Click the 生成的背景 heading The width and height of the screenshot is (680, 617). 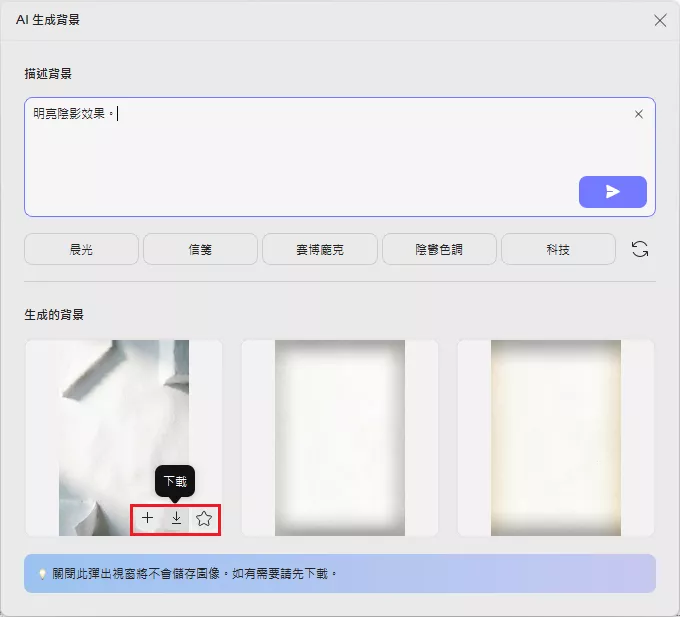point(54,315)
